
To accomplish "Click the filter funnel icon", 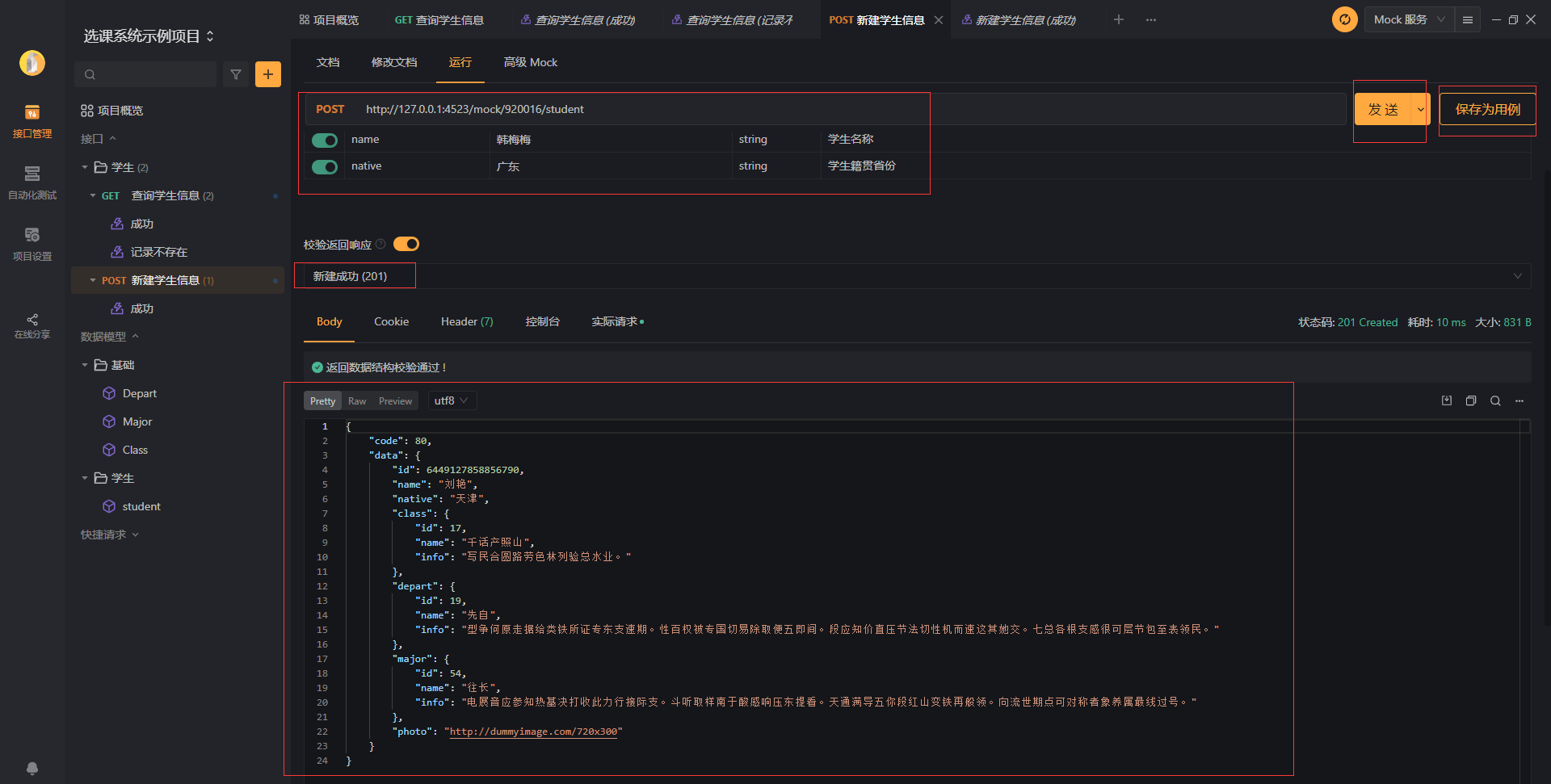I will coord(236,74).
